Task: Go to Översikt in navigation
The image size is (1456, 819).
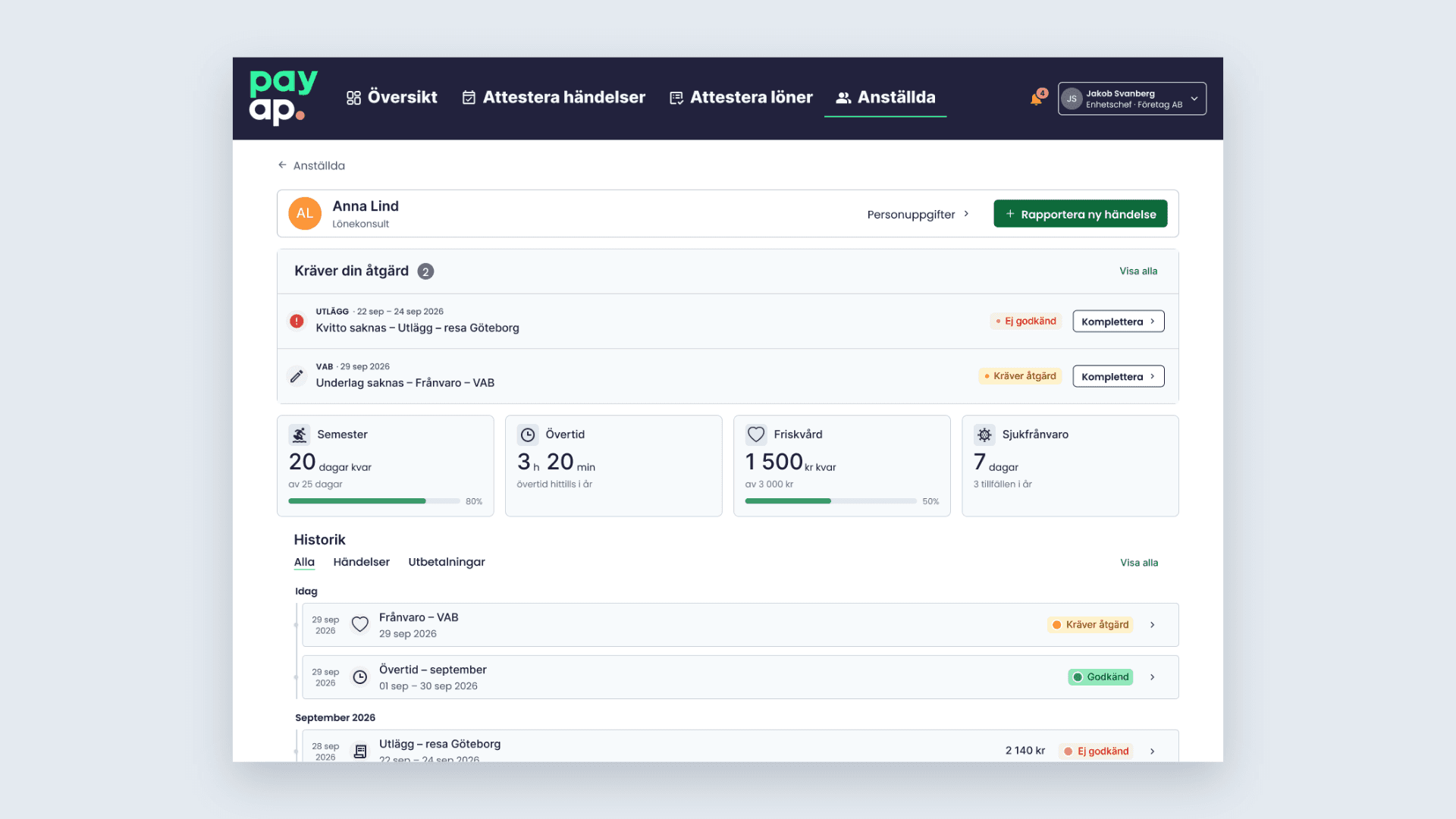Action: pyautogui.click(x=392, y=97)
